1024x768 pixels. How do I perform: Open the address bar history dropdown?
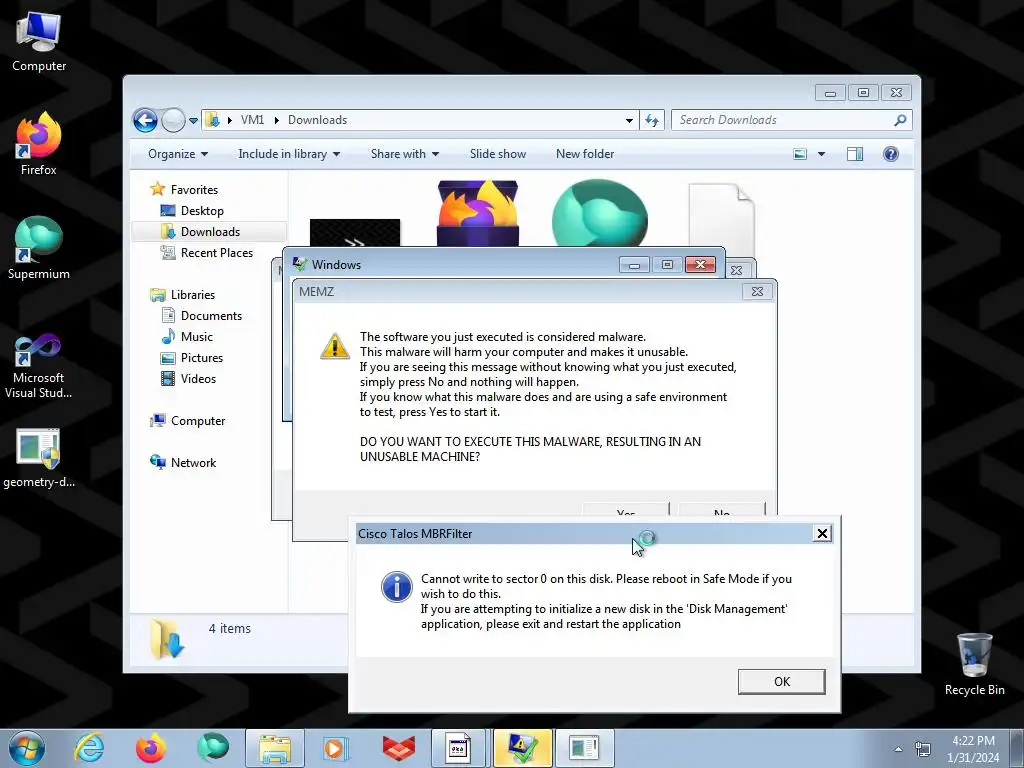(629, 120)
